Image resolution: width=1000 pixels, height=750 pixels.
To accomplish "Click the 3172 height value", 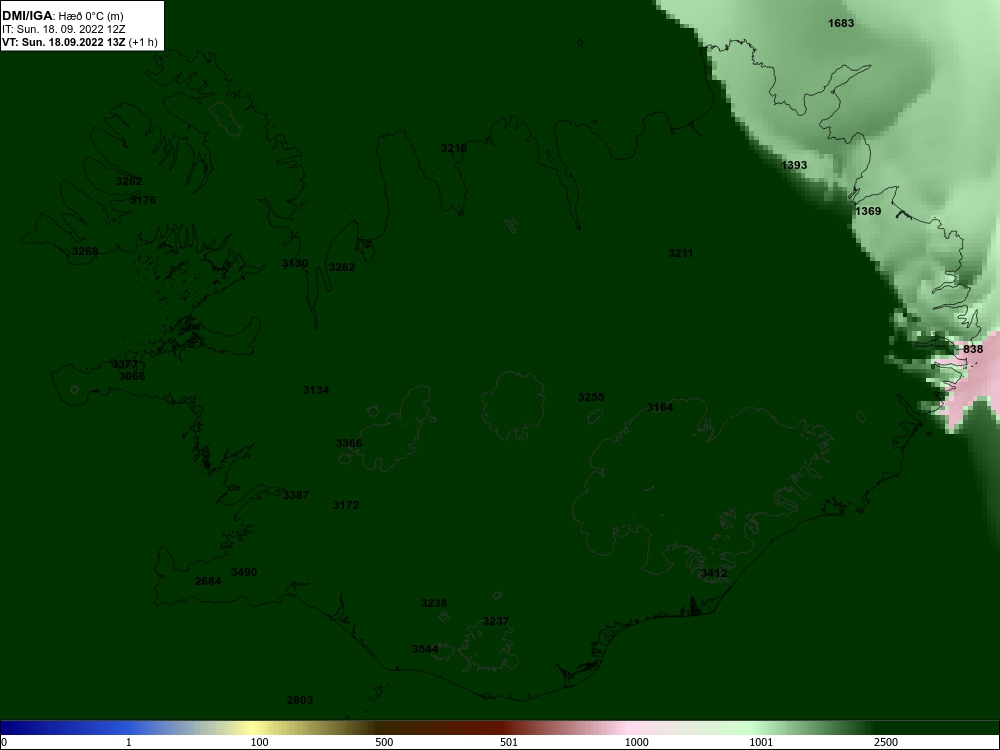I will [346, 505].
